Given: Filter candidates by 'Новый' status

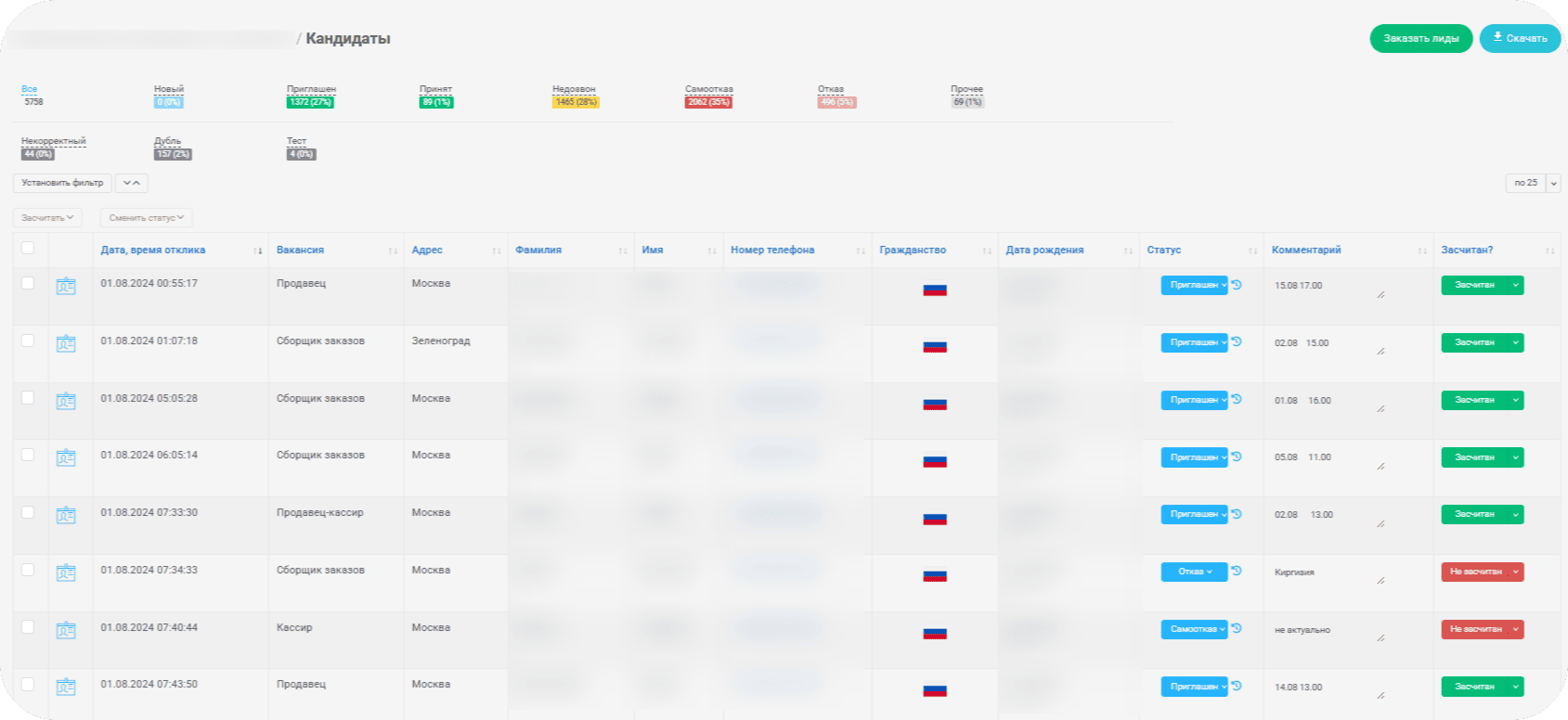Looking at the screenshot, I should (x=169, y=89).
